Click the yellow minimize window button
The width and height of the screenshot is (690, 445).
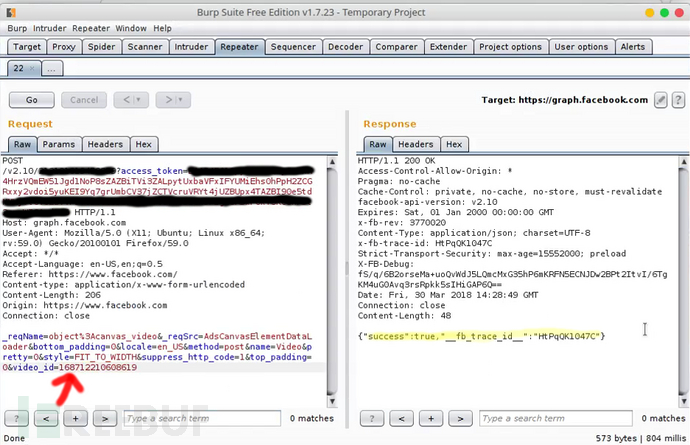(x=650, y=13)
